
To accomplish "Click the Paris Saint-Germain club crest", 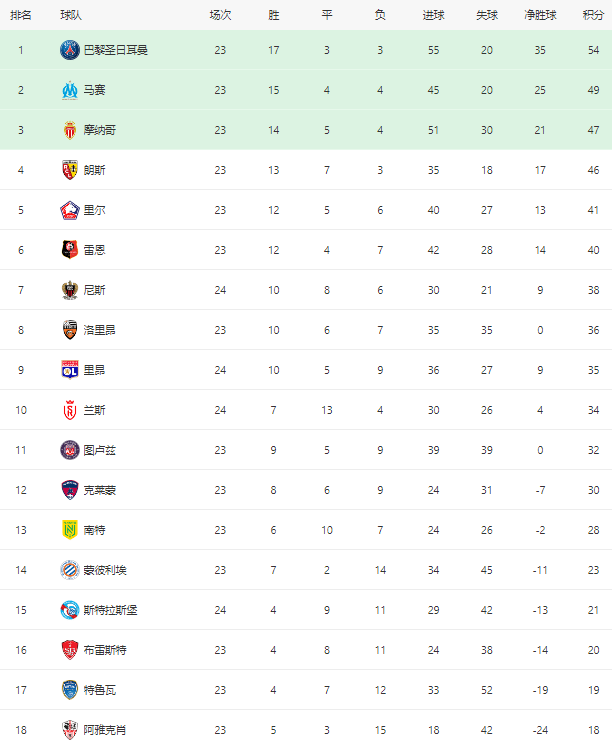I will (x=69, y=50).
